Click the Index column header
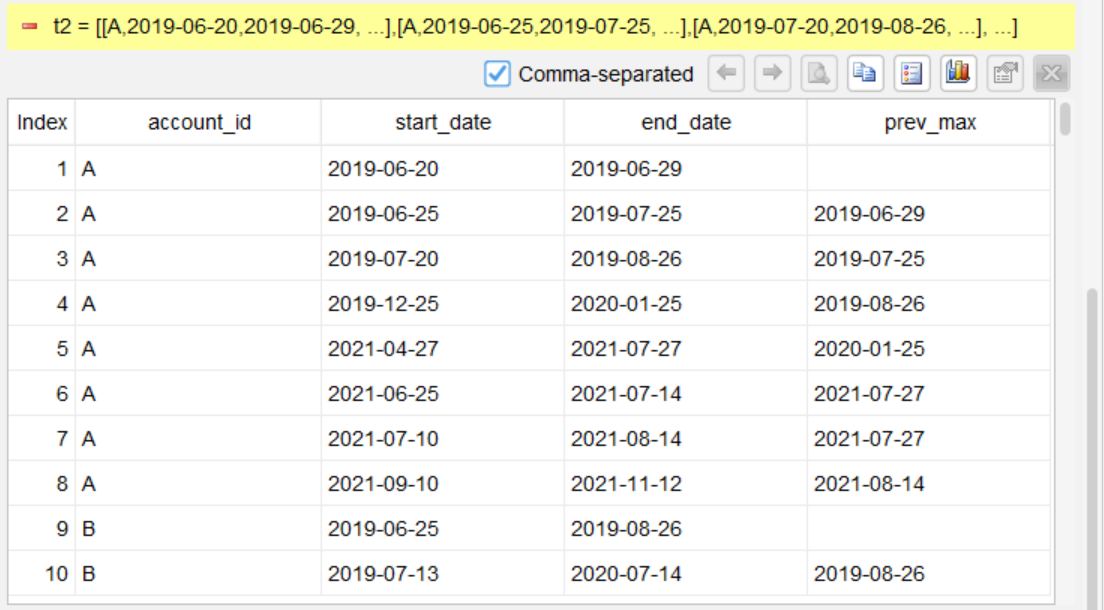 click(42, 123)
